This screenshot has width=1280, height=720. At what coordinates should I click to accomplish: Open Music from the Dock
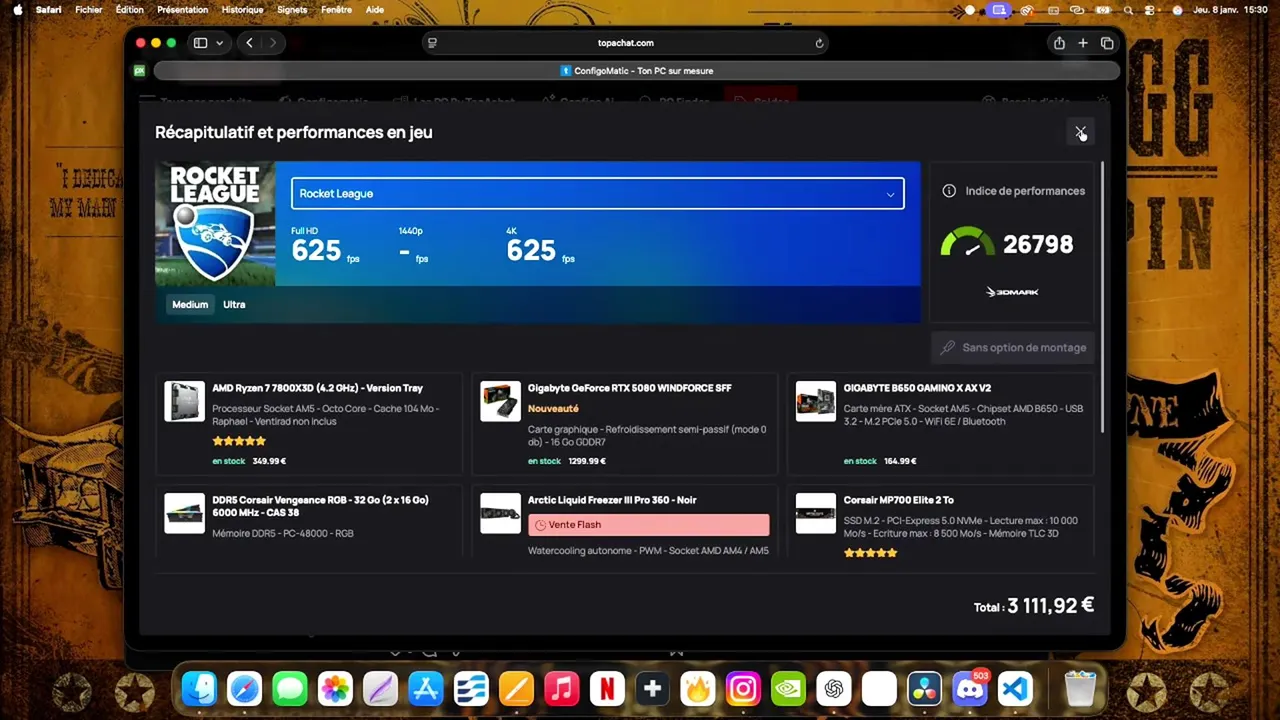(x=562, y=689)
